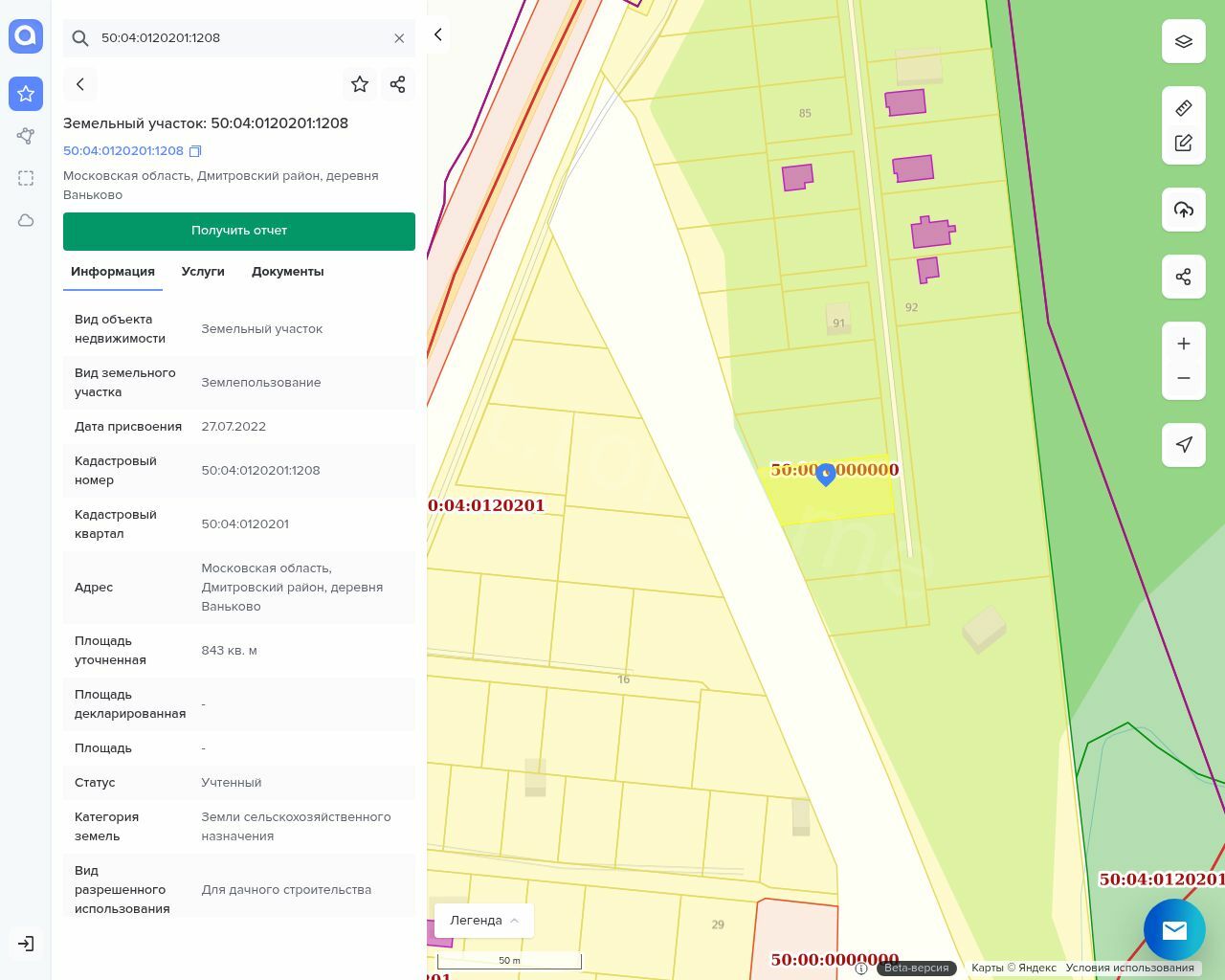Copy the cadastral number 50:04:0120201:1208
1225x980 pixels.
(195, 151)
